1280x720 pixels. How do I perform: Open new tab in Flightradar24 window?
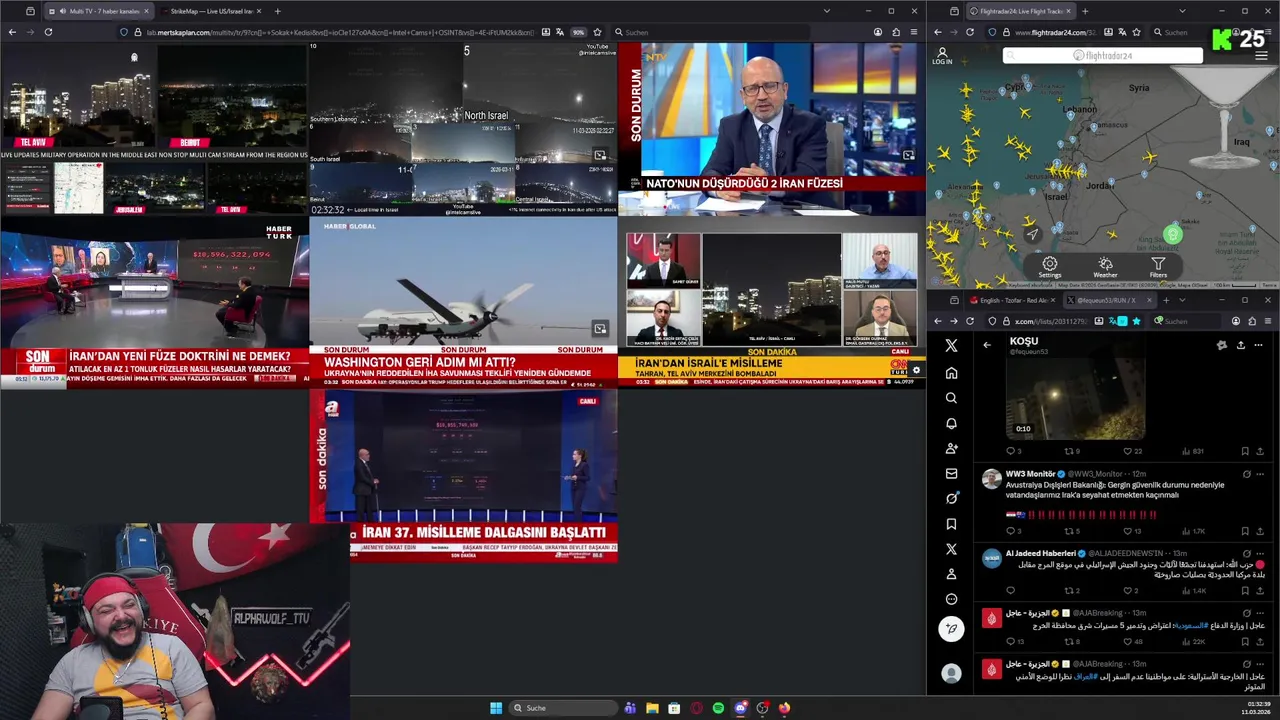pos(1087,11)
